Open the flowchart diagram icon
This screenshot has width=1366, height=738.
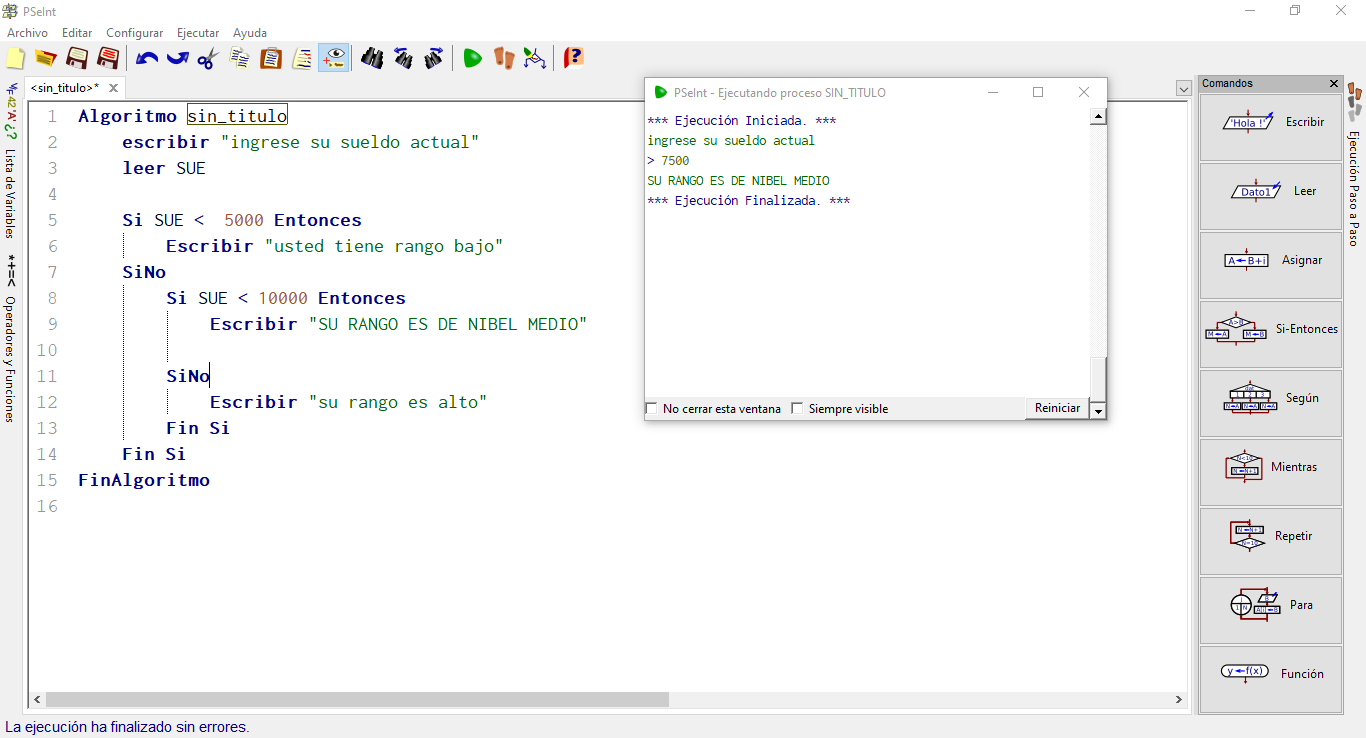[x=535, y=58]
